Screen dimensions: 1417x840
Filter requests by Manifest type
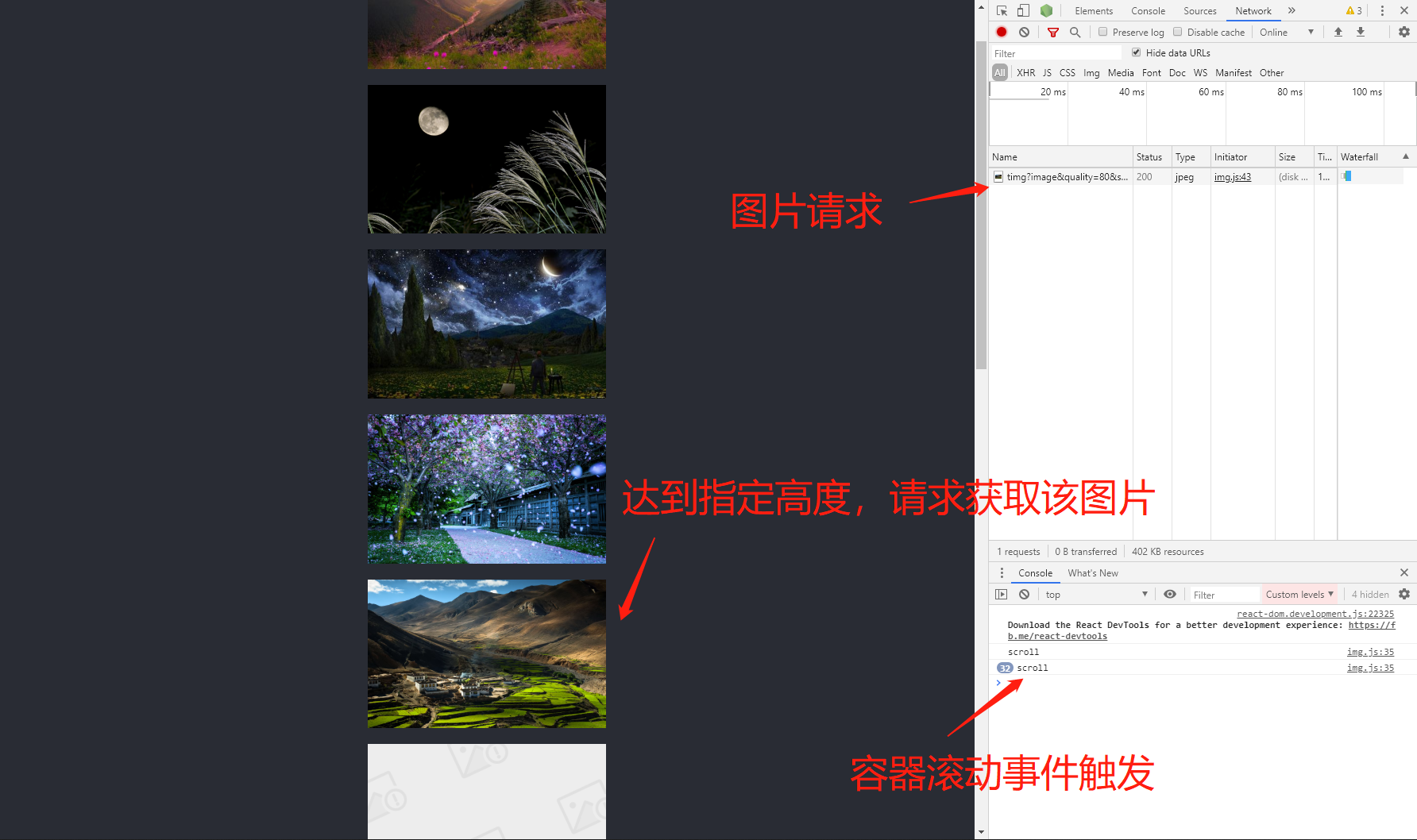(x=1234, y=73)
